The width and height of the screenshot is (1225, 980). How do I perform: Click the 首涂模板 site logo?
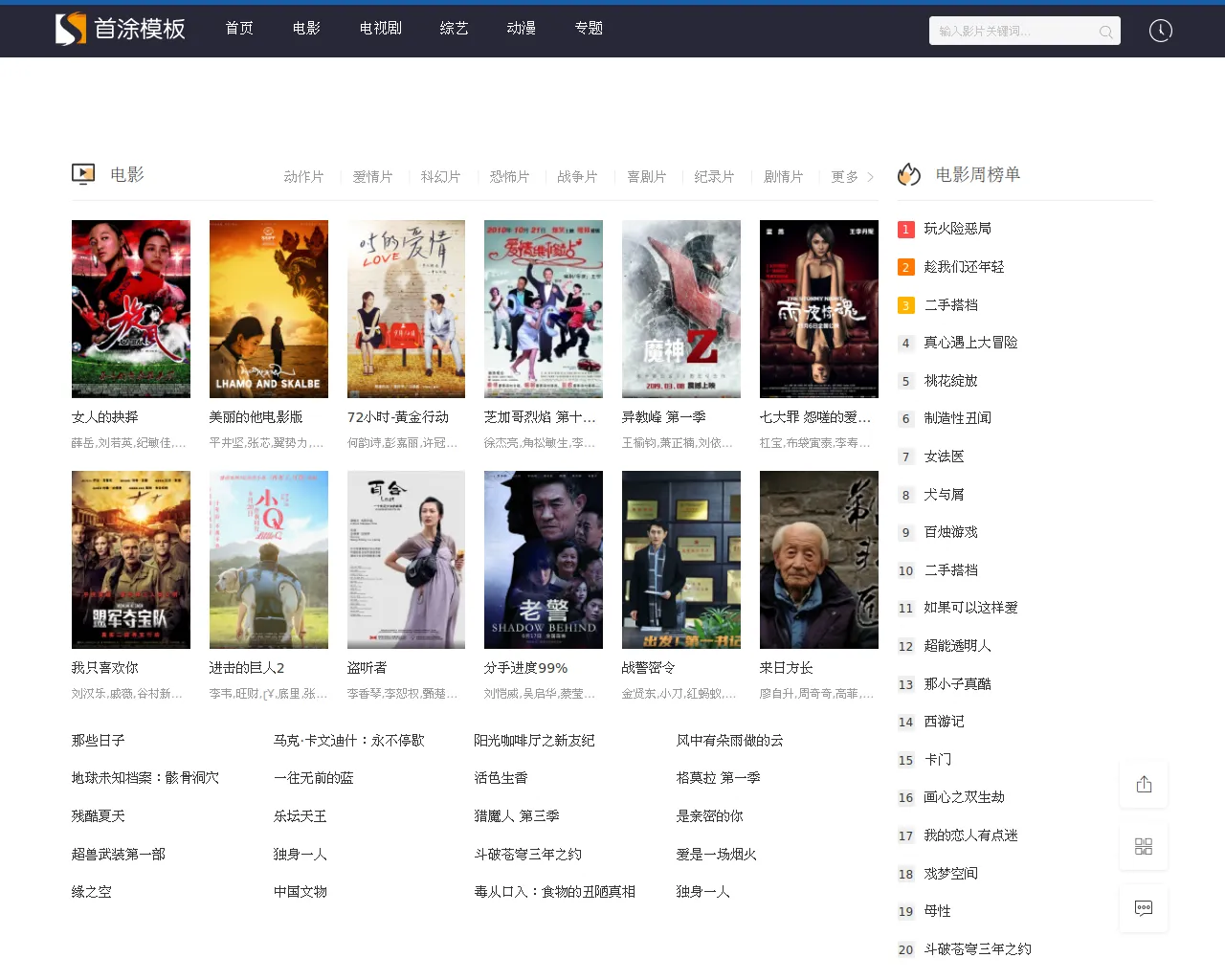click(x=121, y=29)
